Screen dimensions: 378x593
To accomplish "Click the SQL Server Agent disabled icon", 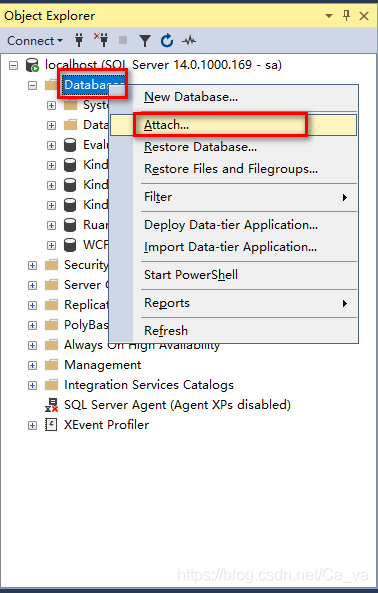I will (51, 405).
